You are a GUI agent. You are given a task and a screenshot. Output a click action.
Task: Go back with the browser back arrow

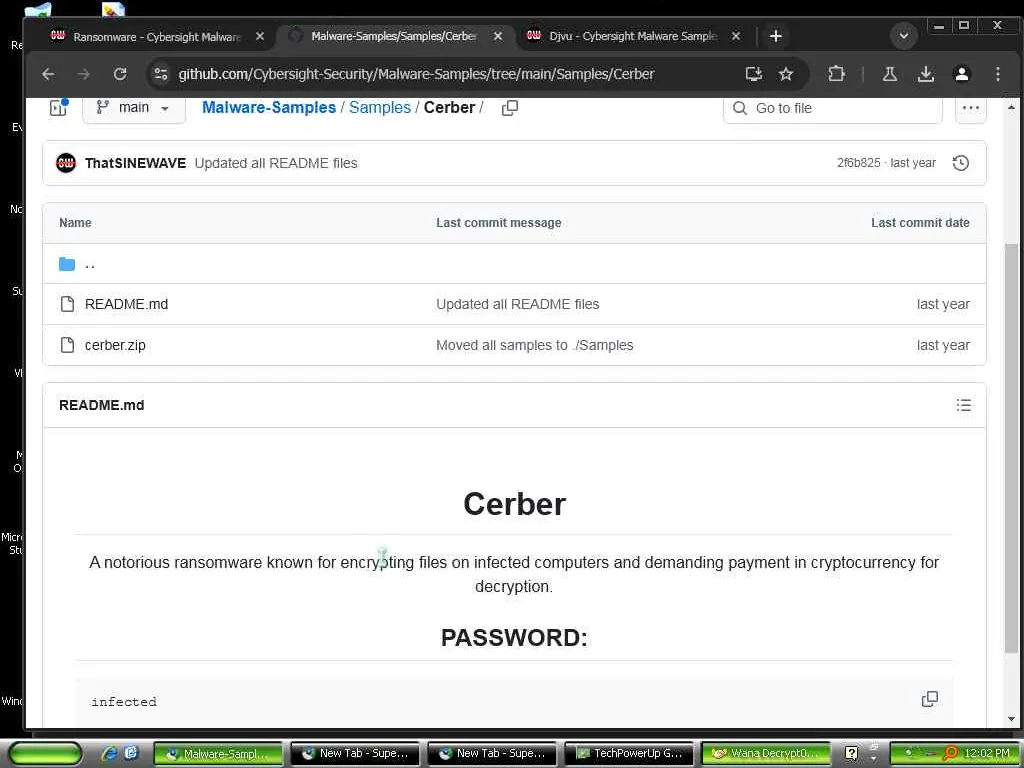(48, 74)
